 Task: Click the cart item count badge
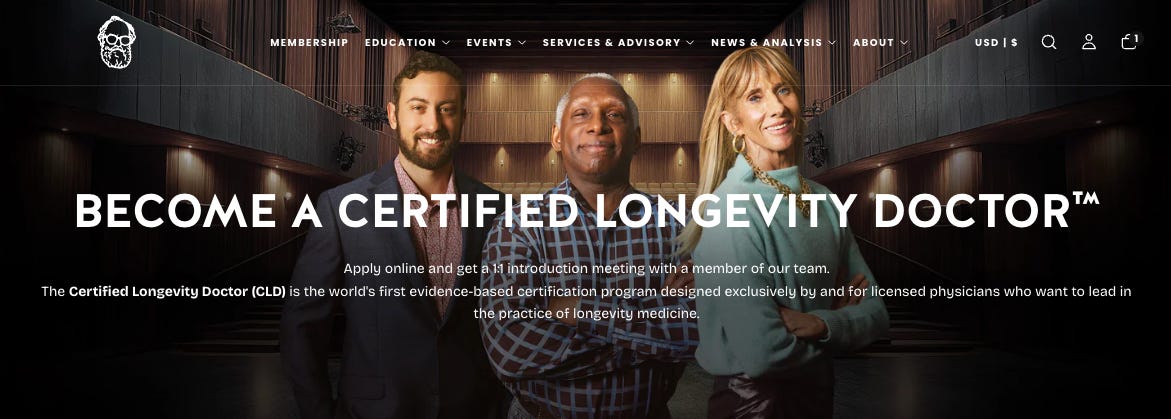(1137, 37)
